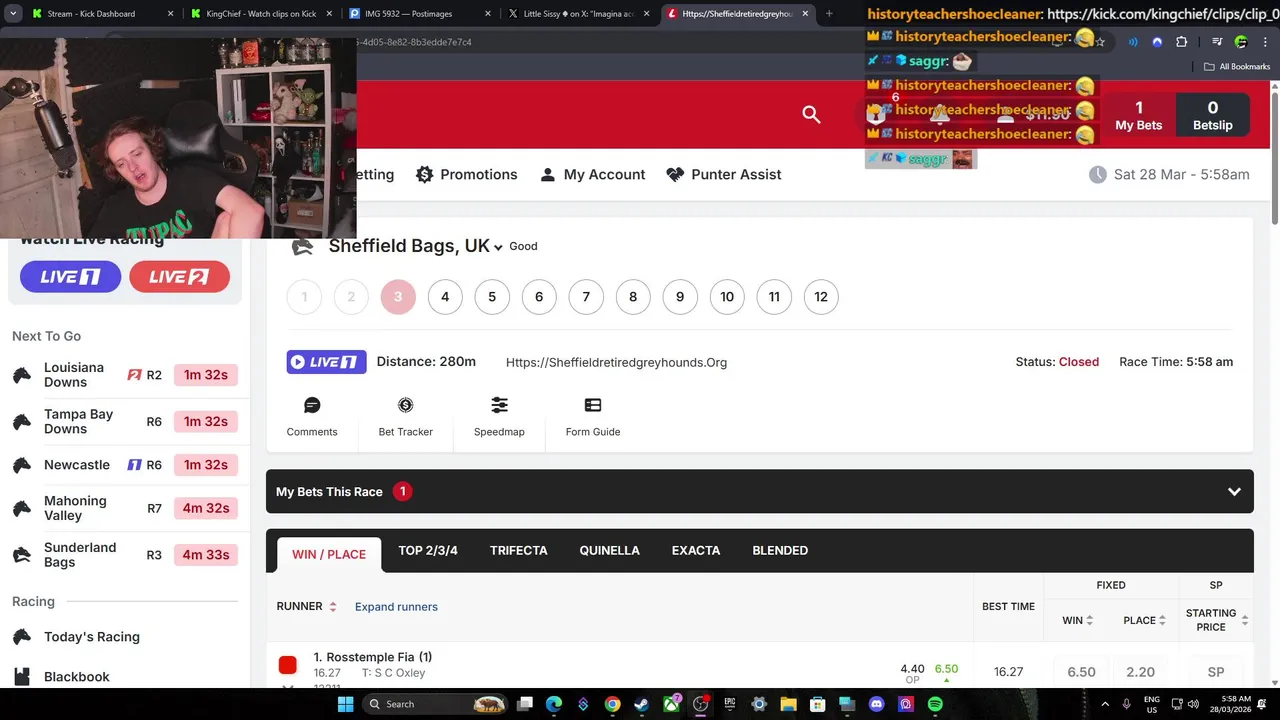This screenshot has width=1280, height=720.
Task: Open Spotify from the taskbar
Action: pos(935,704)
